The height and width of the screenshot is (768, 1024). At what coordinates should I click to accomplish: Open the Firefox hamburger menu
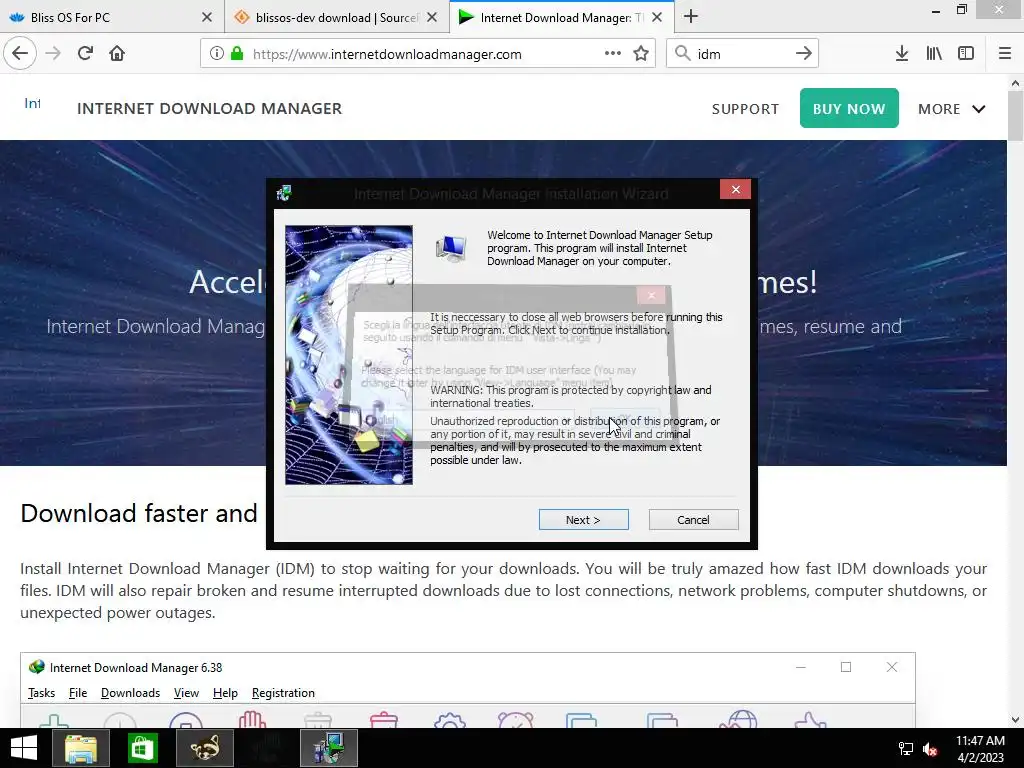1005,54
